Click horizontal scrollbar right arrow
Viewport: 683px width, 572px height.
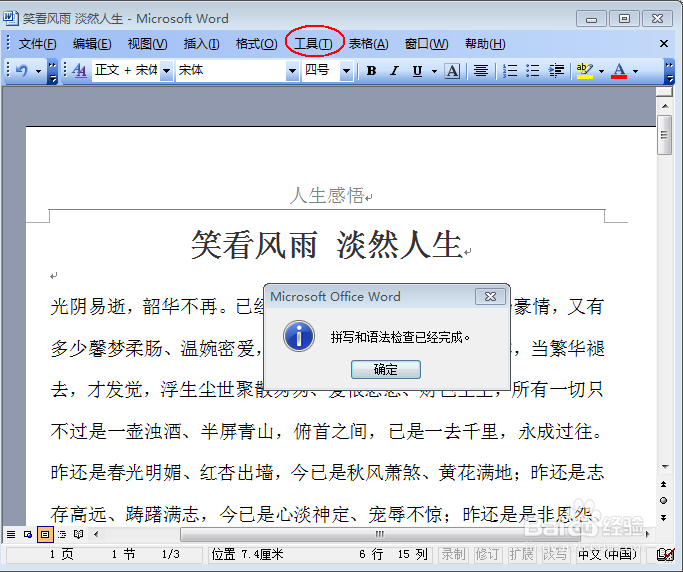click(648, 534)
